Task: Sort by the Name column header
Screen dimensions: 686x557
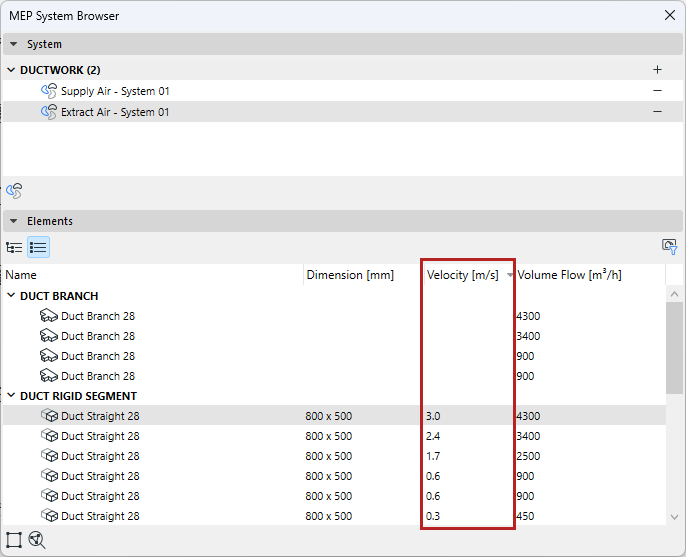Action: pyautogui.click(x=153, y=275)
